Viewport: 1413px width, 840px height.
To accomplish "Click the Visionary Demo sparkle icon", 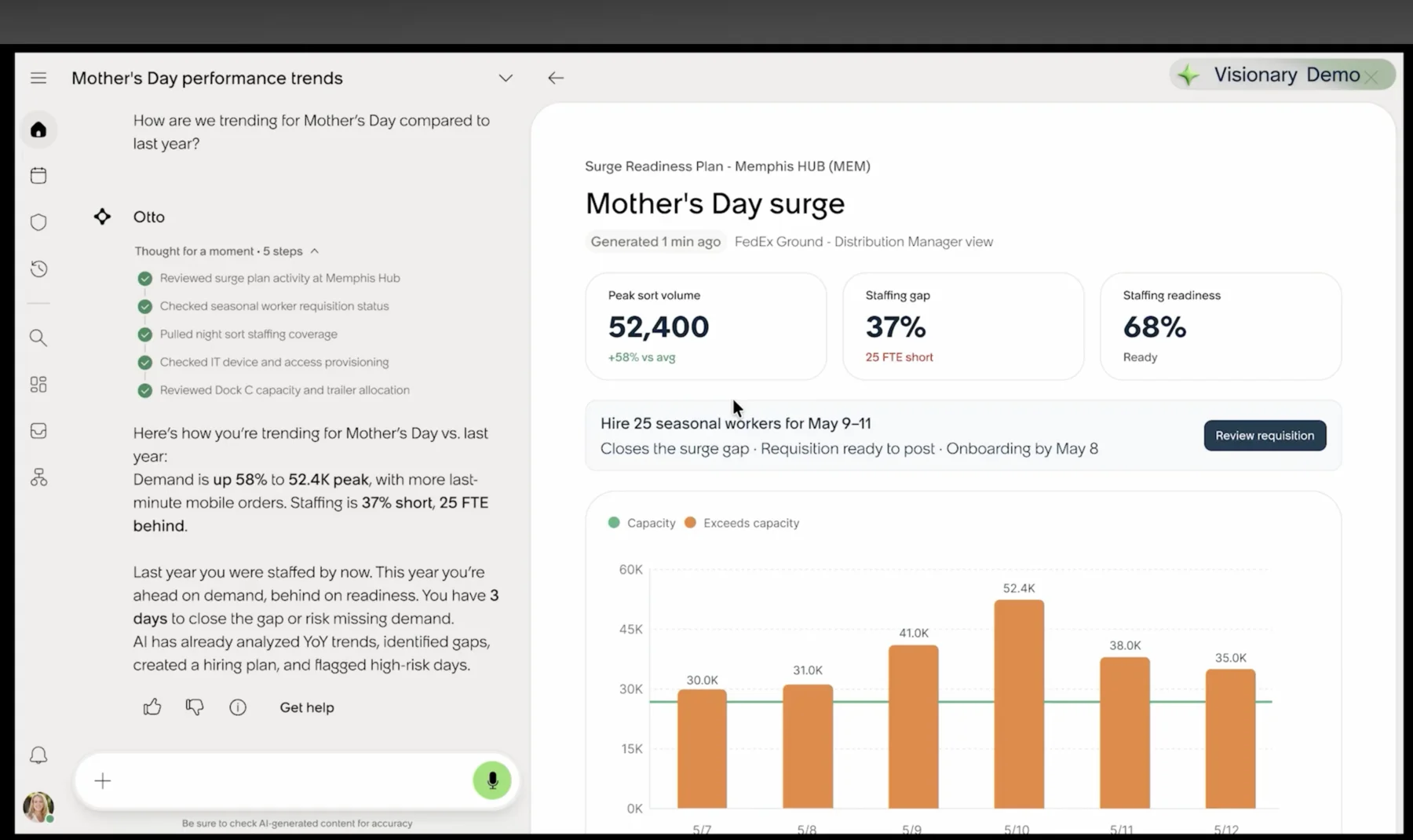I will point(1188,75).
